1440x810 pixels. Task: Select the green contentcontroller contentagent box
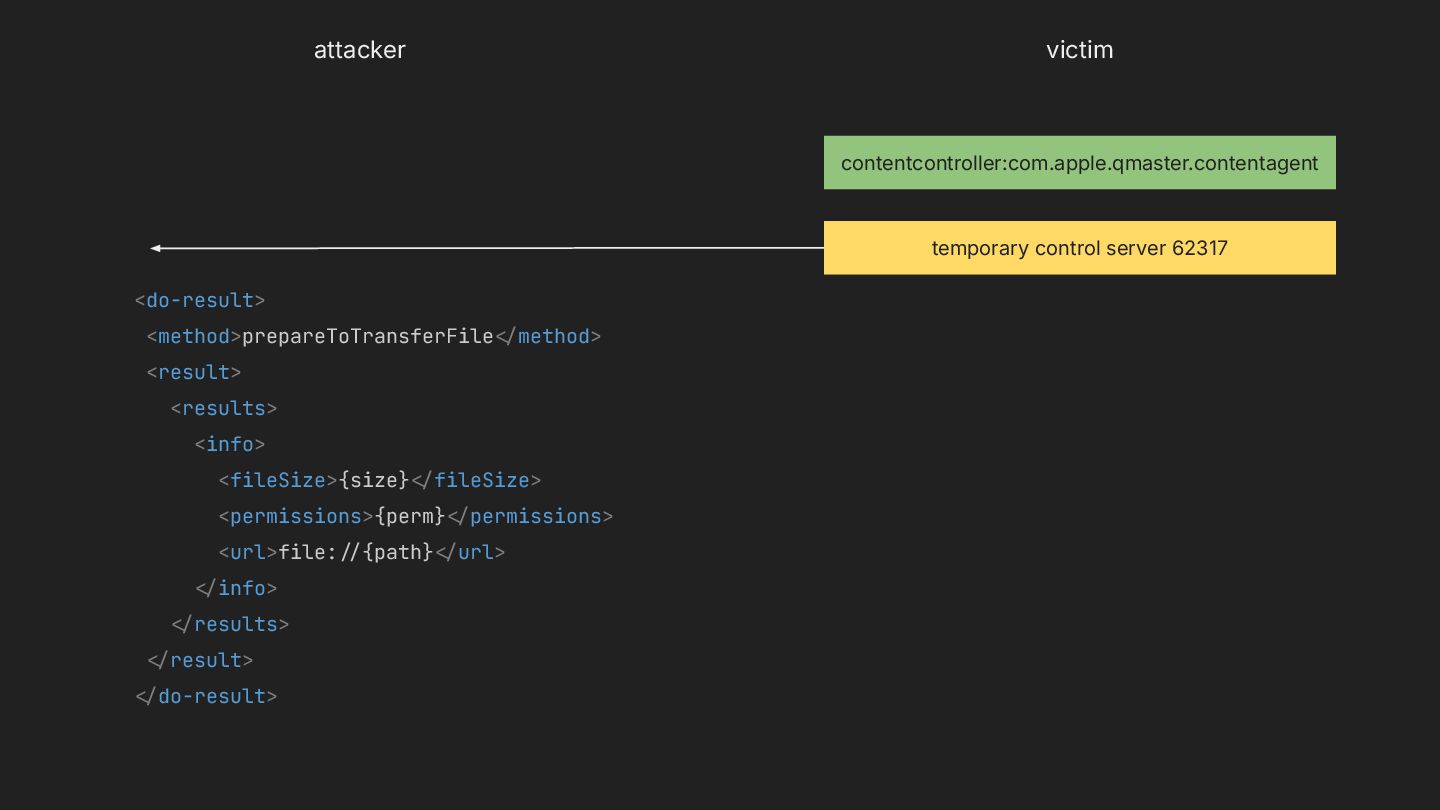(1079, 163)
